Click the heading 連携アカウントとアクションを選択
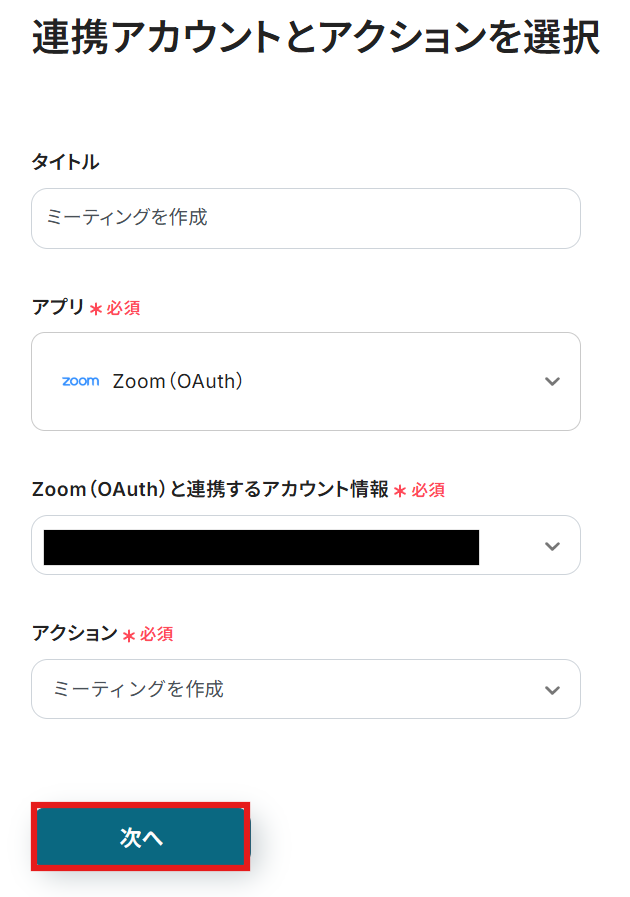Viewport: 630px width, 897px height. (x=315, y=40)
